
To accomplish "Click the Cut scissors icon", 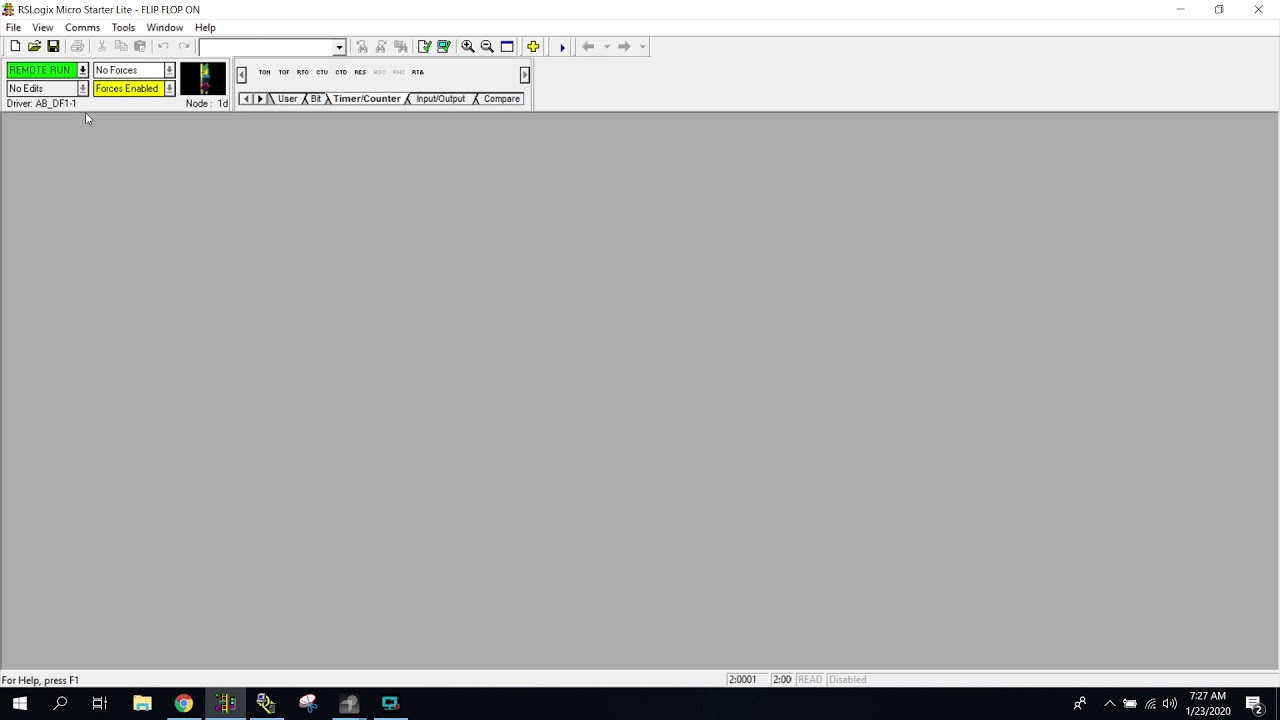I will (x=101, y=46).
